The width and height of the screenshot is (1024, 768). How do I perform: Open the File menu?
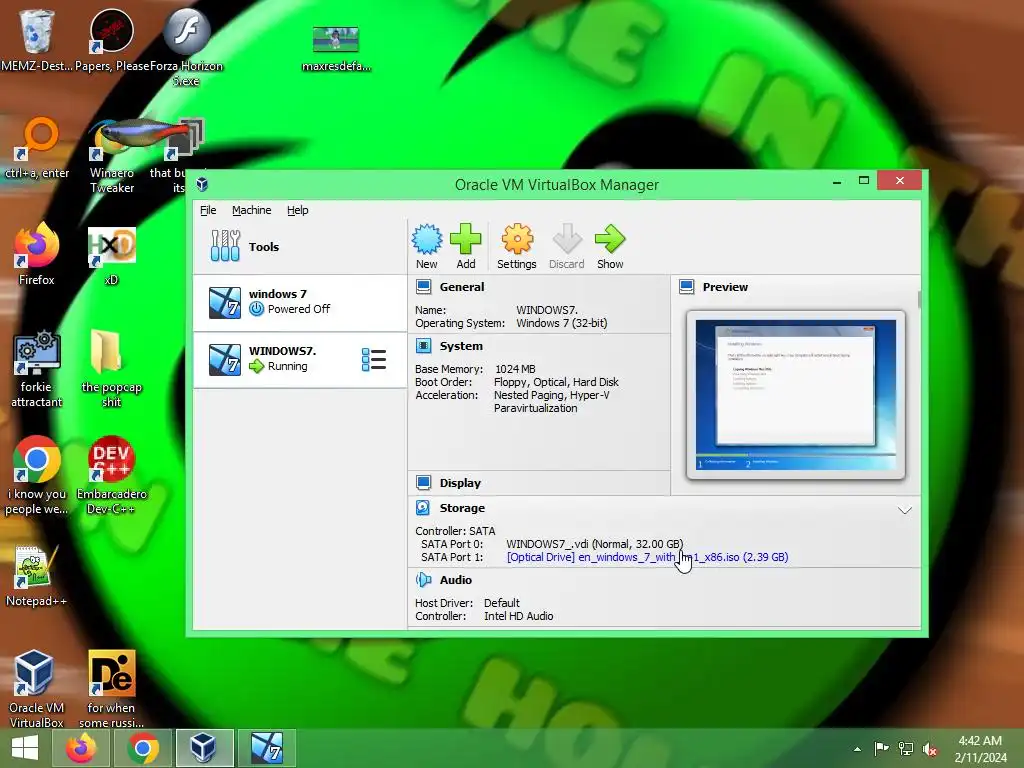tap(208, 210)
